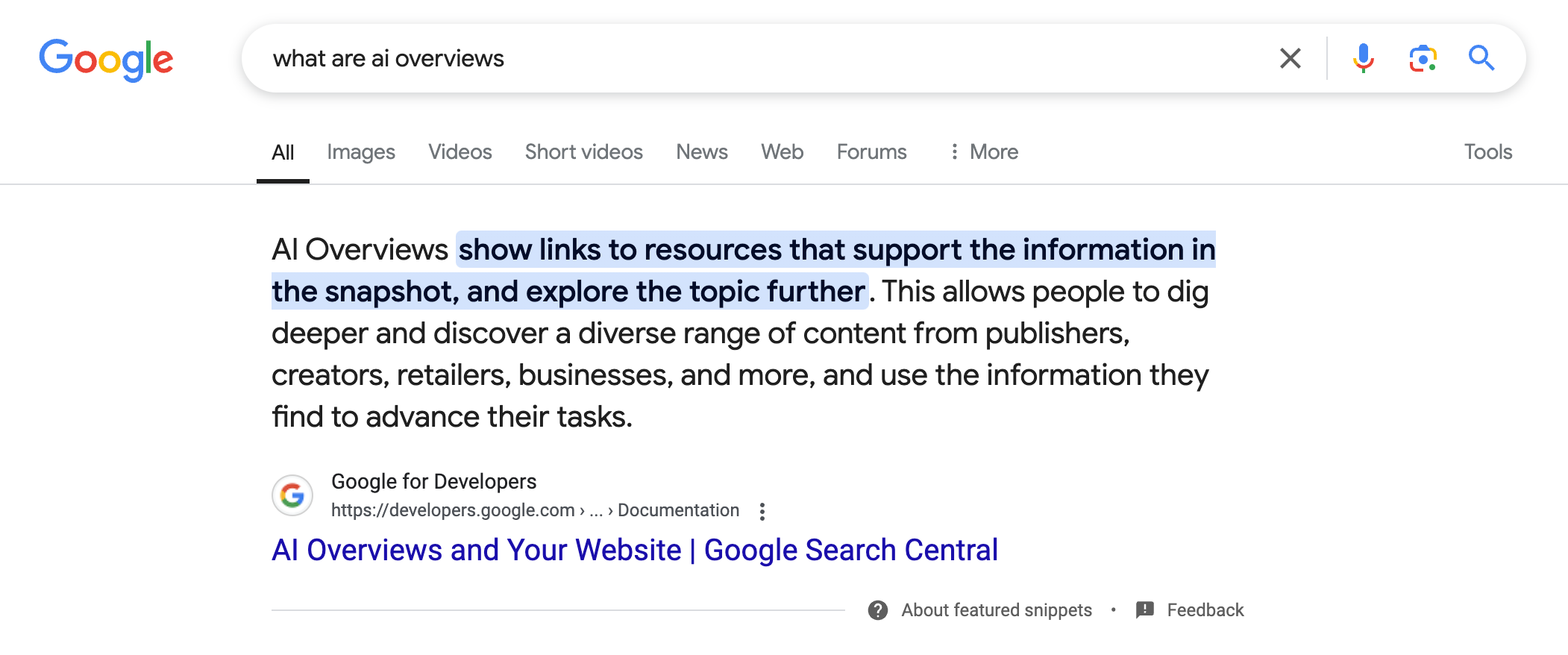Switch to the Images tab

[361, 152]
